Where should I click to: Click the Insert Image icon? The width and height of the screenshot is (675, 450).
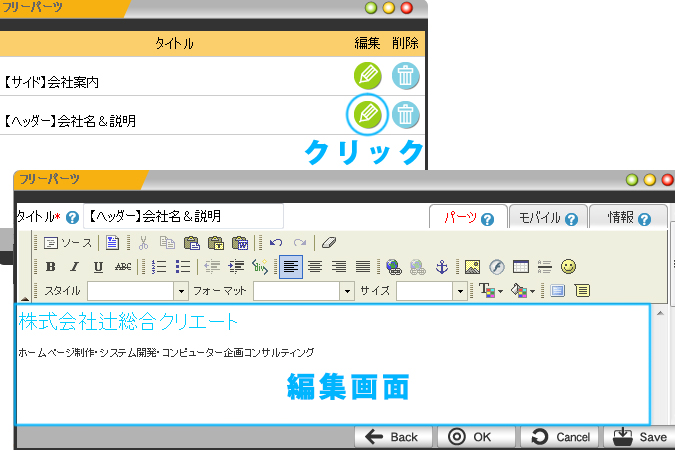click(x=472, y=267)
